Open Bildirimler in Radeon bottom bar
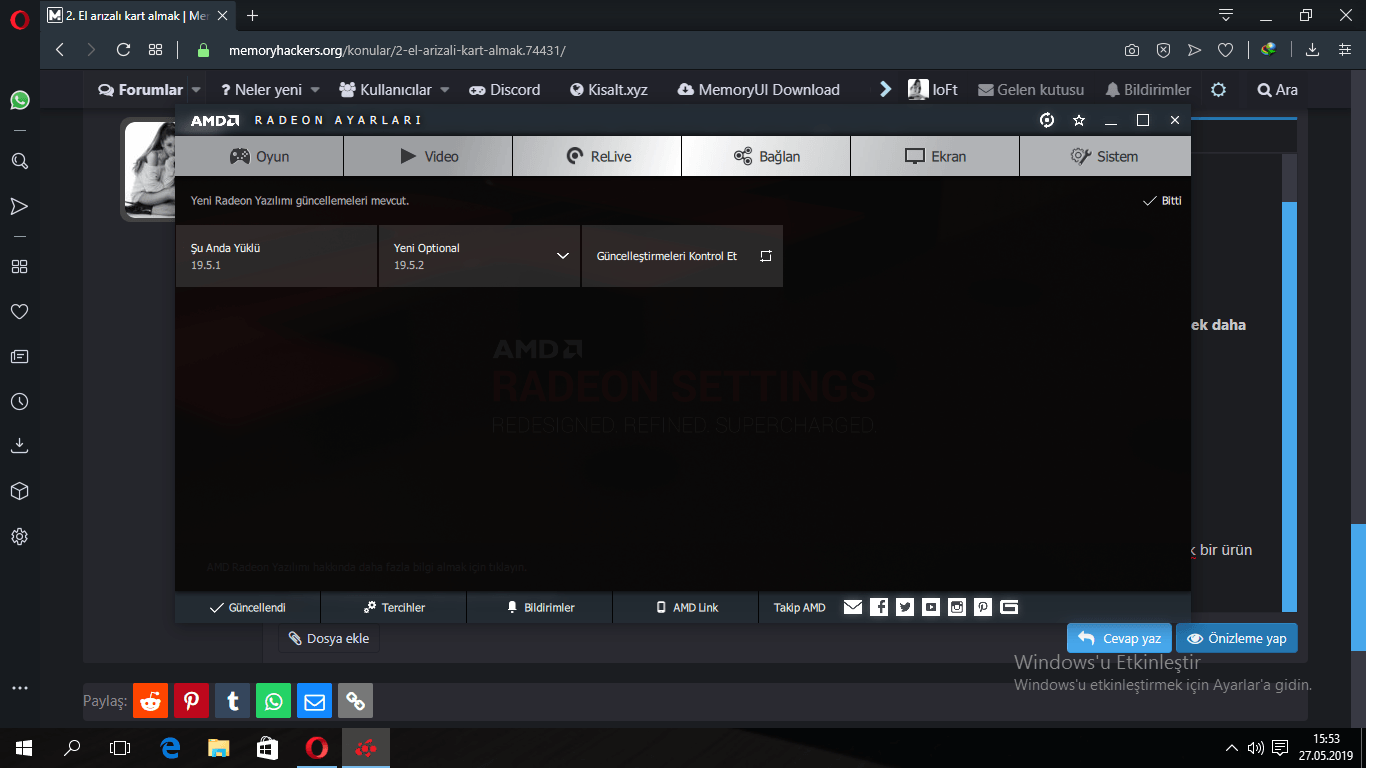 (x=540, y=607)
